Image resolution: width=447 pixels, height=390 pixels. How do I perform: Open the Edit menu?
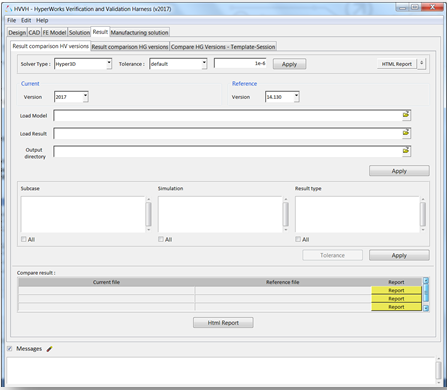coord(26,20)
